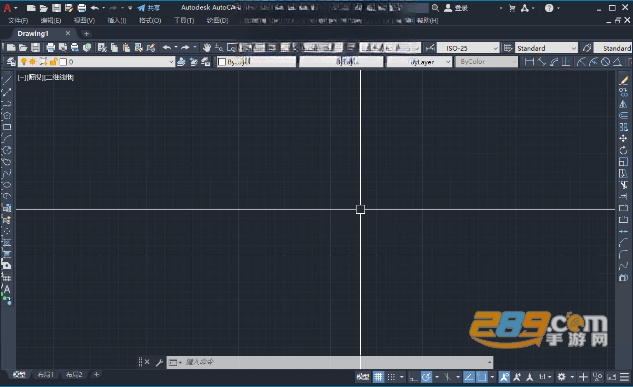The width and height of the screenshot is (633, 387).
Task: Click the quick access Plot printer icon
Action: pyautogui.click(x=82, y=8)
